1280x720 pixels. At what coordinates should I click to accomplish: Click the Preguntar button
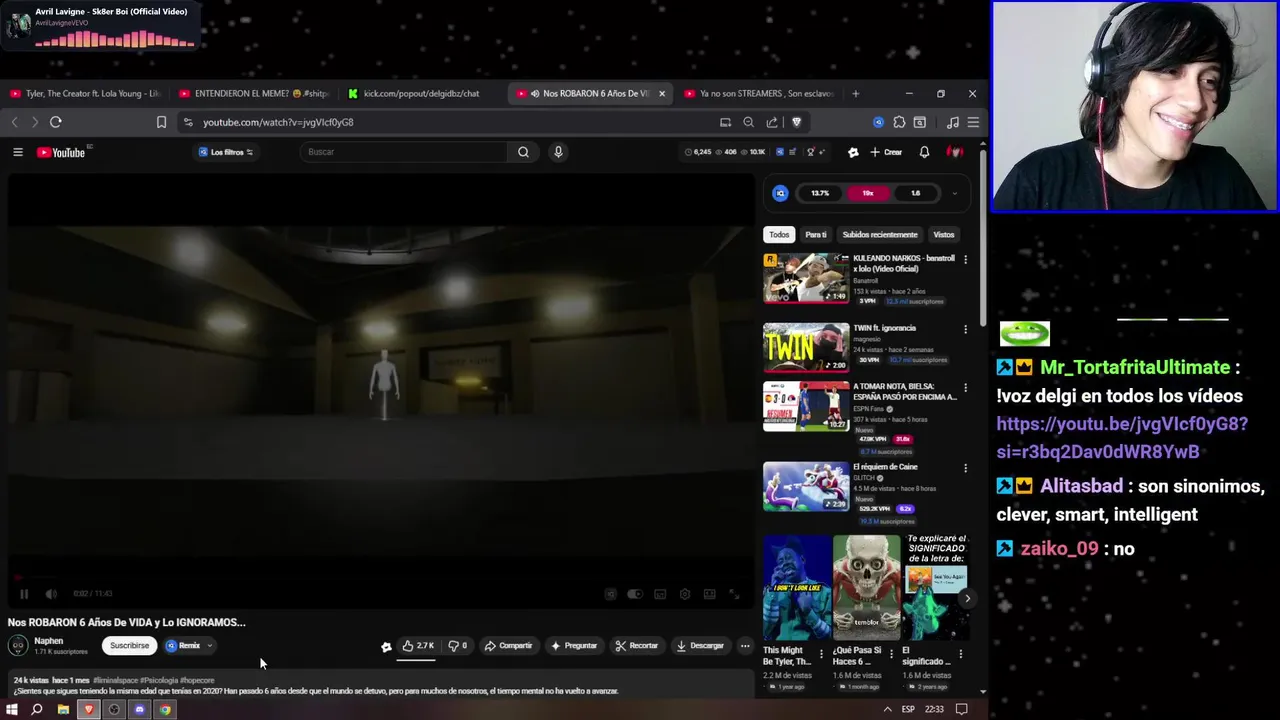(x=574, y=646)
